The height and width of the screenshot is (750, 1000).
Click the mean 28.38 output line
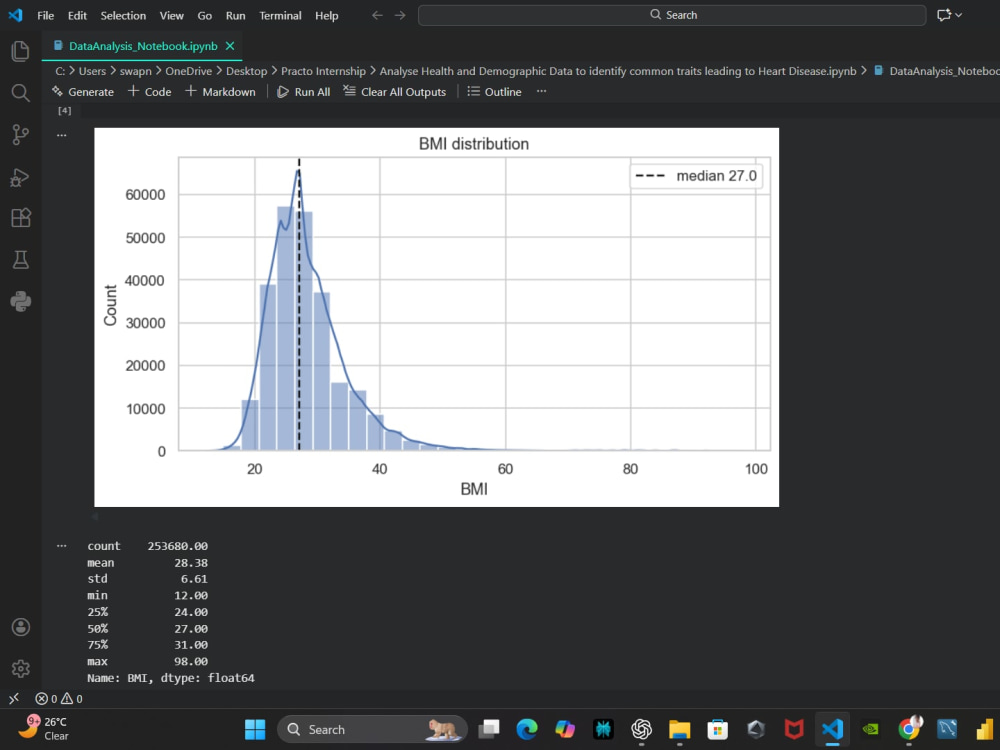[147, 562]
